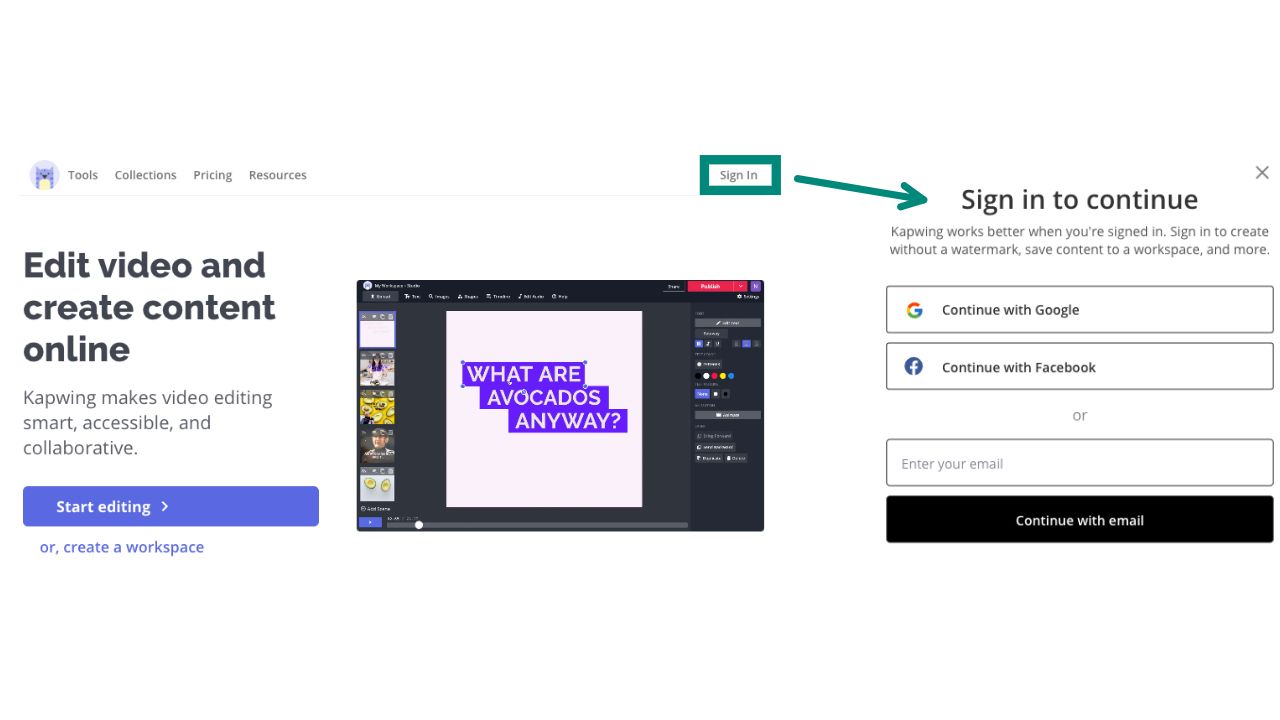Pick the black color swatch
Image resolution: width=1280 pixels, height=720 pixels.
pos(698,376)
